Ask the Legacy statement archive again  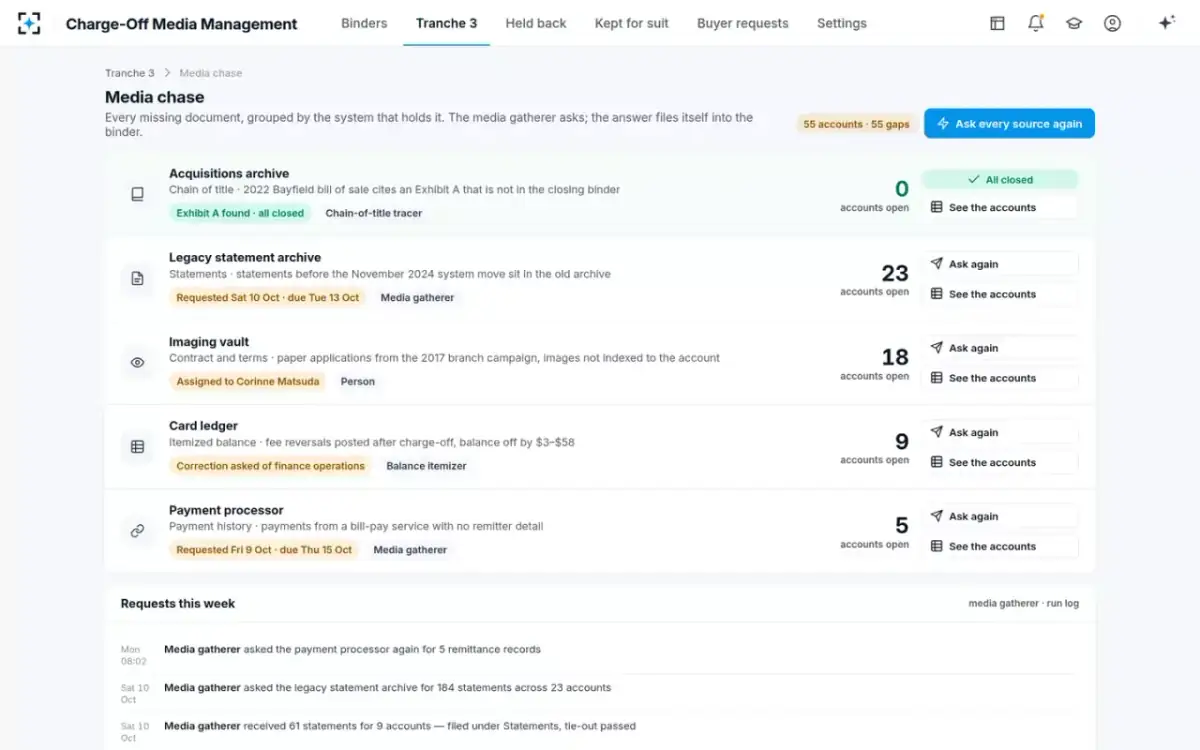[x=1000, y=264]
